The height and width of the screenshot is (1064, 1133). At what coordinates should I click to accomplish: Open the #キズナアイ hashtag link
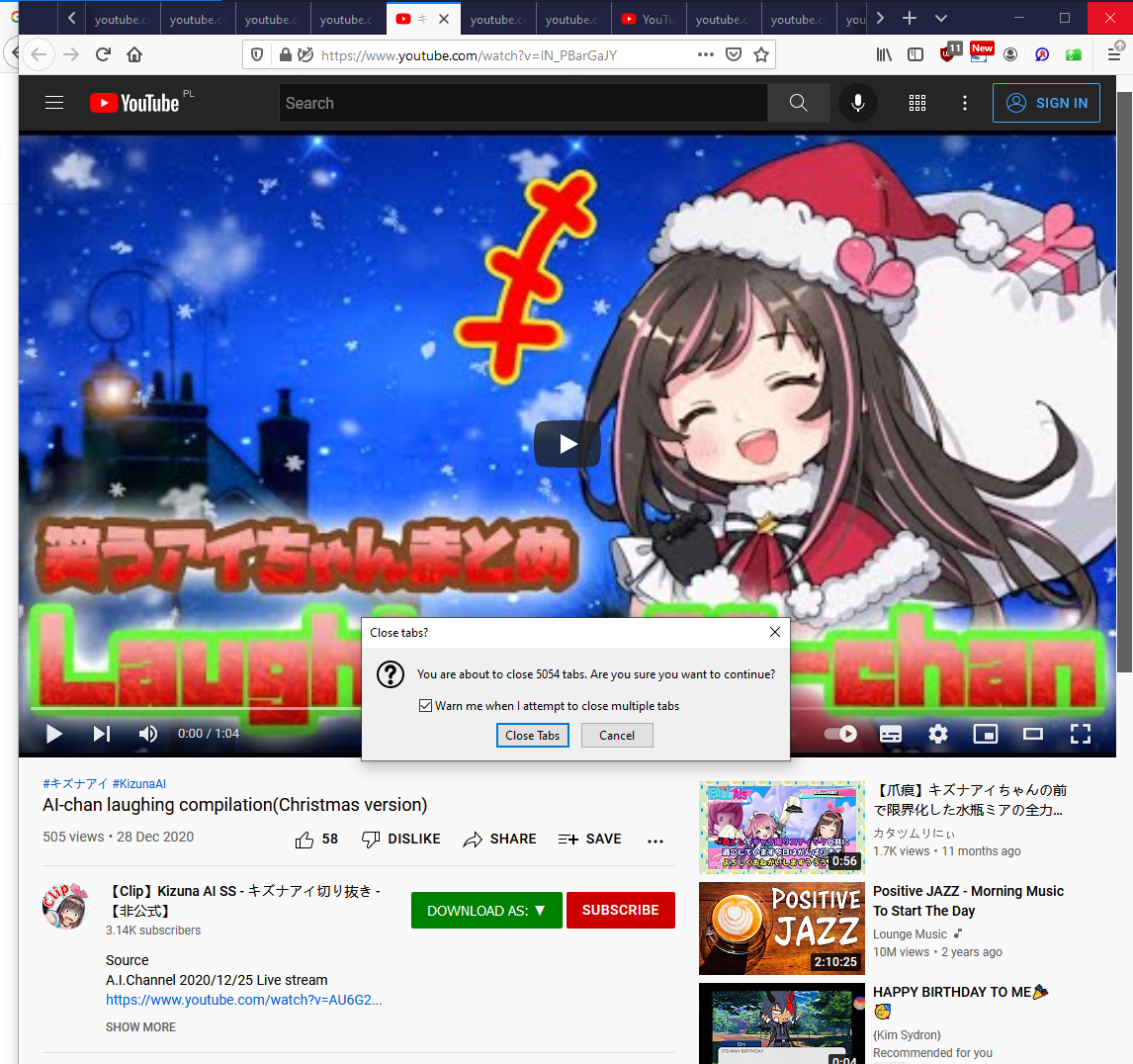click(x=75, y=783)
